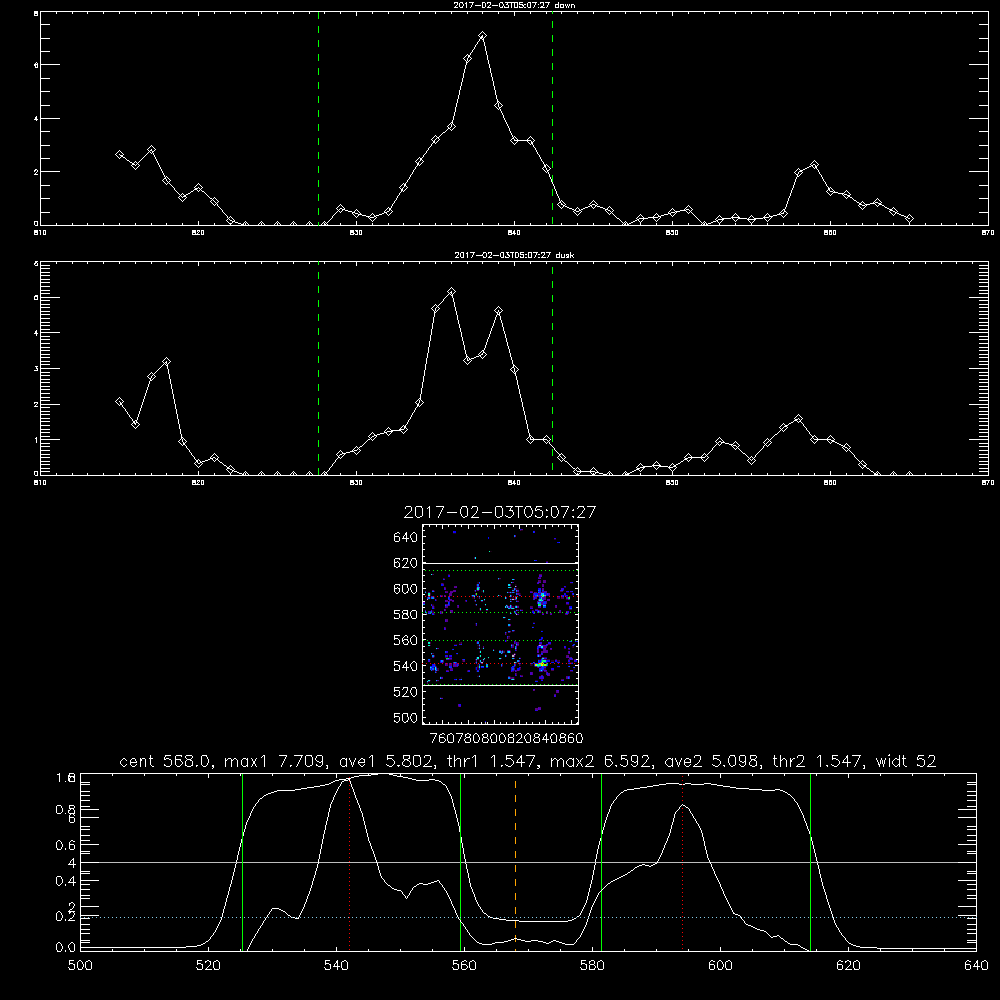This screenshot has width=1000, height=1000.
Task: Click the left green dashed line in dusk plot
Action: [x=318, y=369]
